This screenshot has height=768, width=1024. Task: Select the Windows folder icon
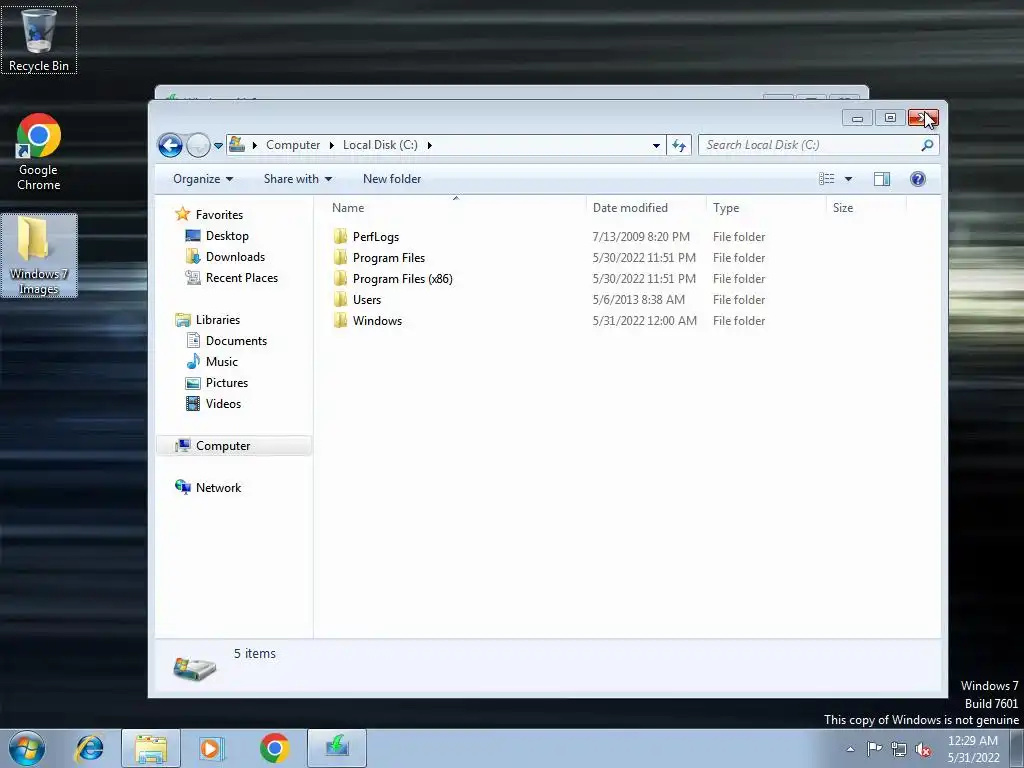[x=340, y=321]
